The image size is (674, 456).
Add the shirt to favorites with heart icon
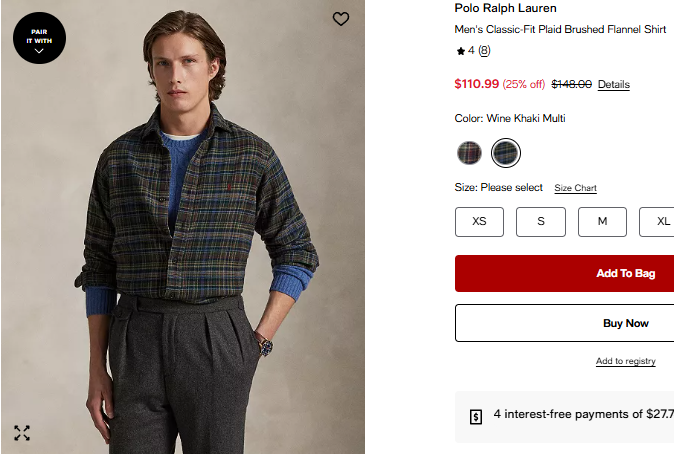coord(341,18)
